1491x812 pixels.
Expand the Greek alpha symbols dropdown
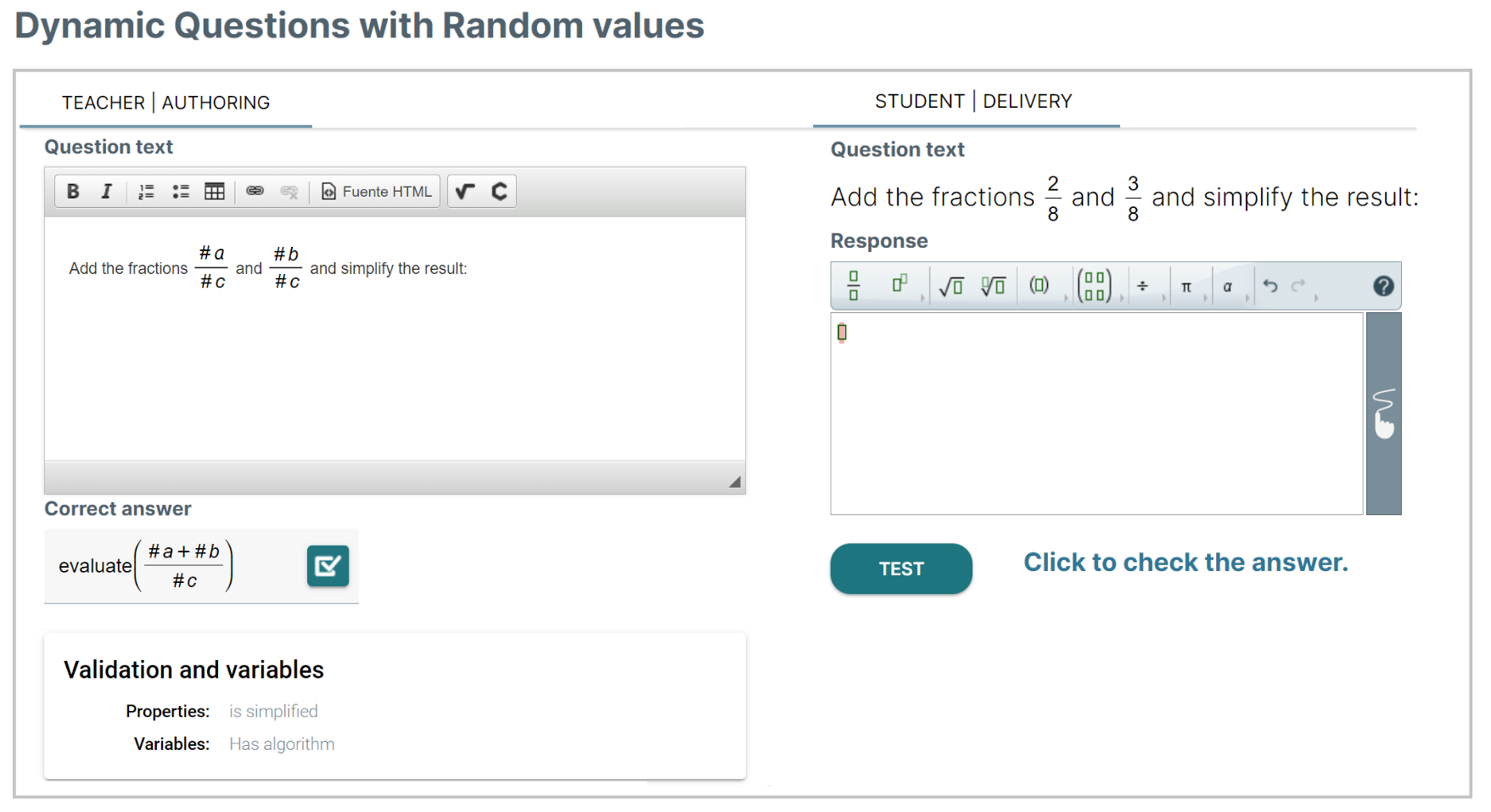[x=1247, y=298]
